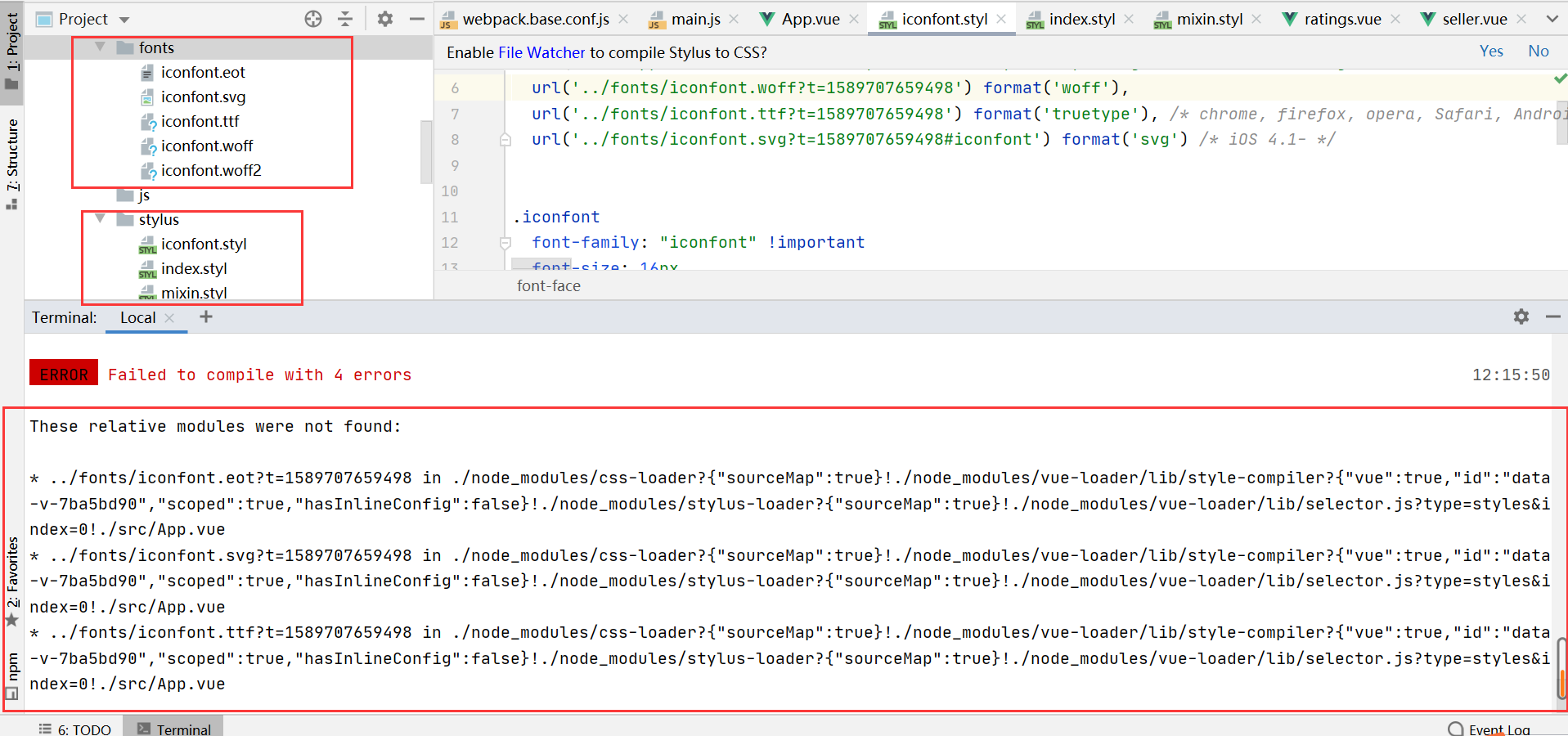The height and width of the screenshot is (736, 1568).
Task: Select index.styl in project tree
Action: pos(194,269)
